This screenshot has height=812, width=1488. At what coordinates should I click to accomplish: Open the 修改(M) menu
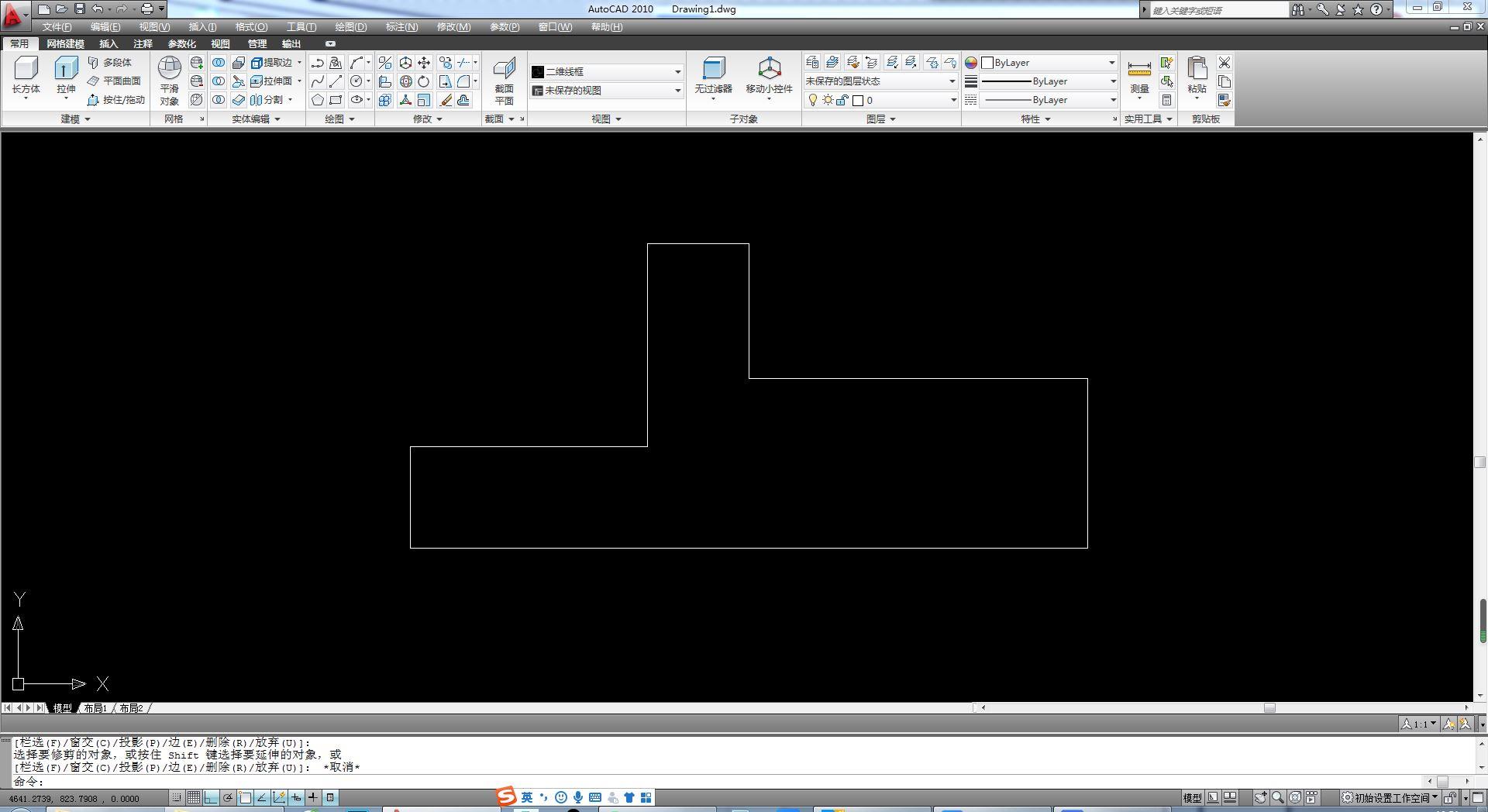click(x=453, y=26)
